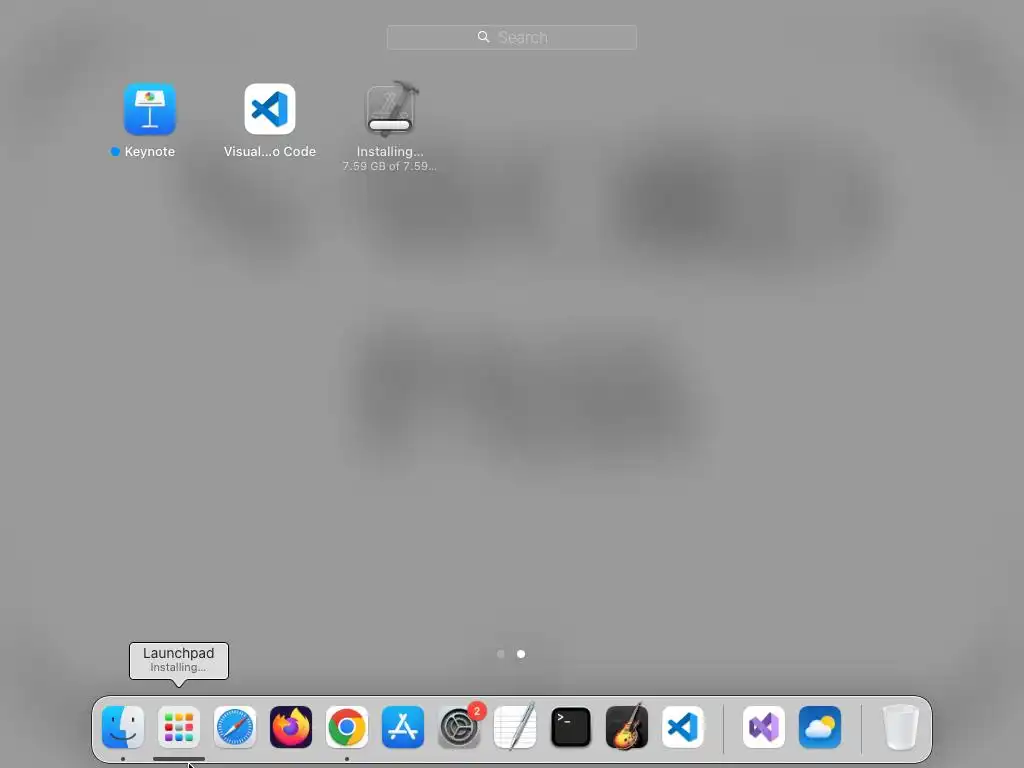Launch Visual Studio Code from Launchpad grid
Image resolution: width=1024 pixels, height=768 pixels.
coord(270,109)
